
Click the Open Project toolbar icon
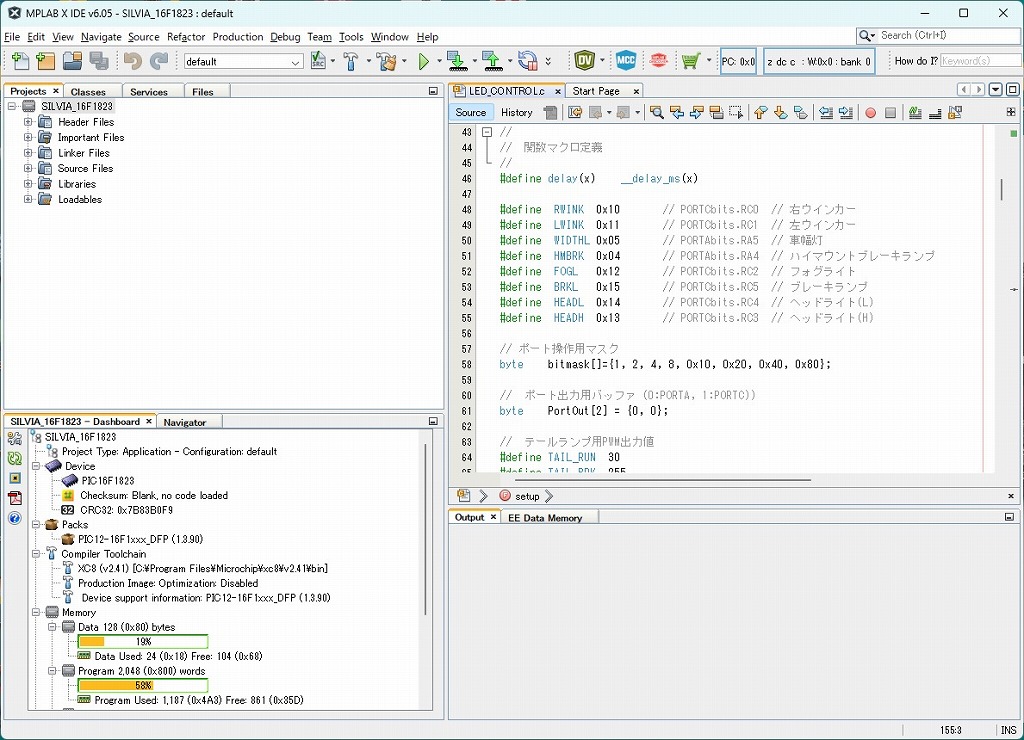pyautogui.click(x=72, y=61)
